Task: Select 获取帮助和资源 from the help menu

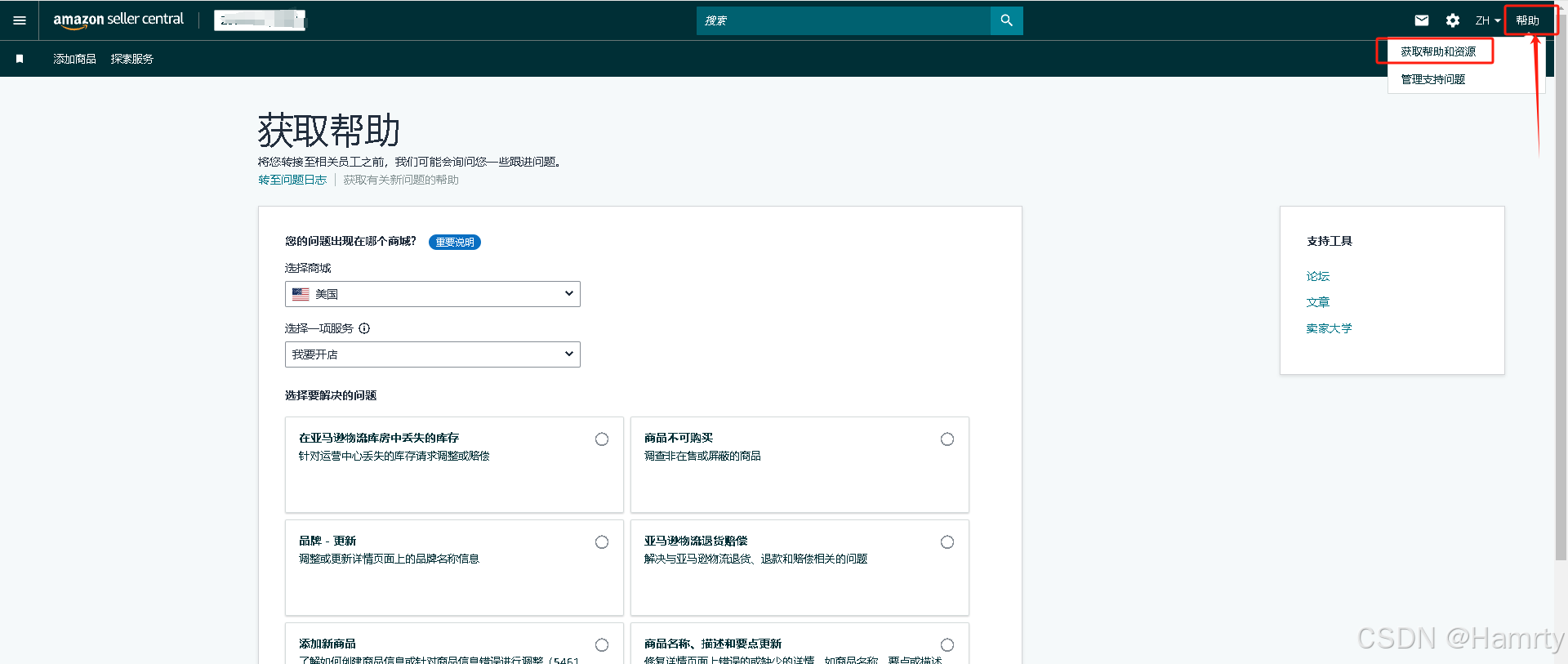Action: tap(1438, 51)
